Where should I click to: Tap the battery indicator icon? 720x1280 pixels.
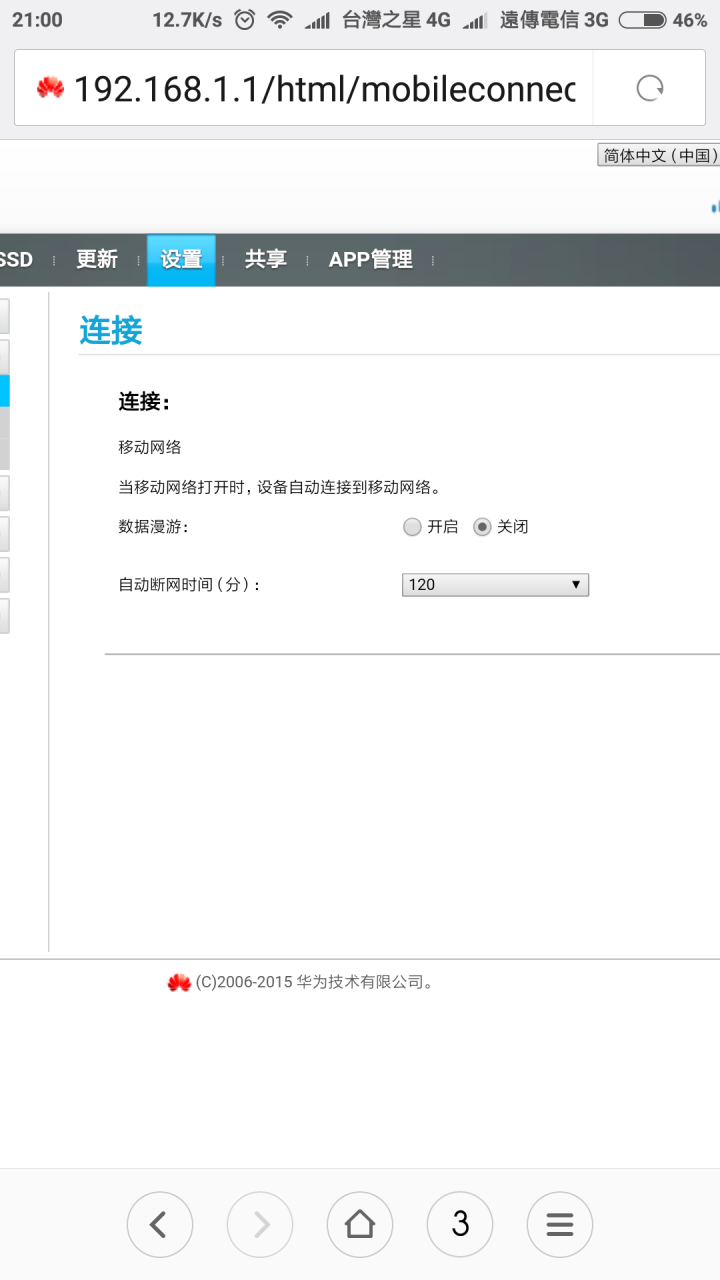coord(642,20)
